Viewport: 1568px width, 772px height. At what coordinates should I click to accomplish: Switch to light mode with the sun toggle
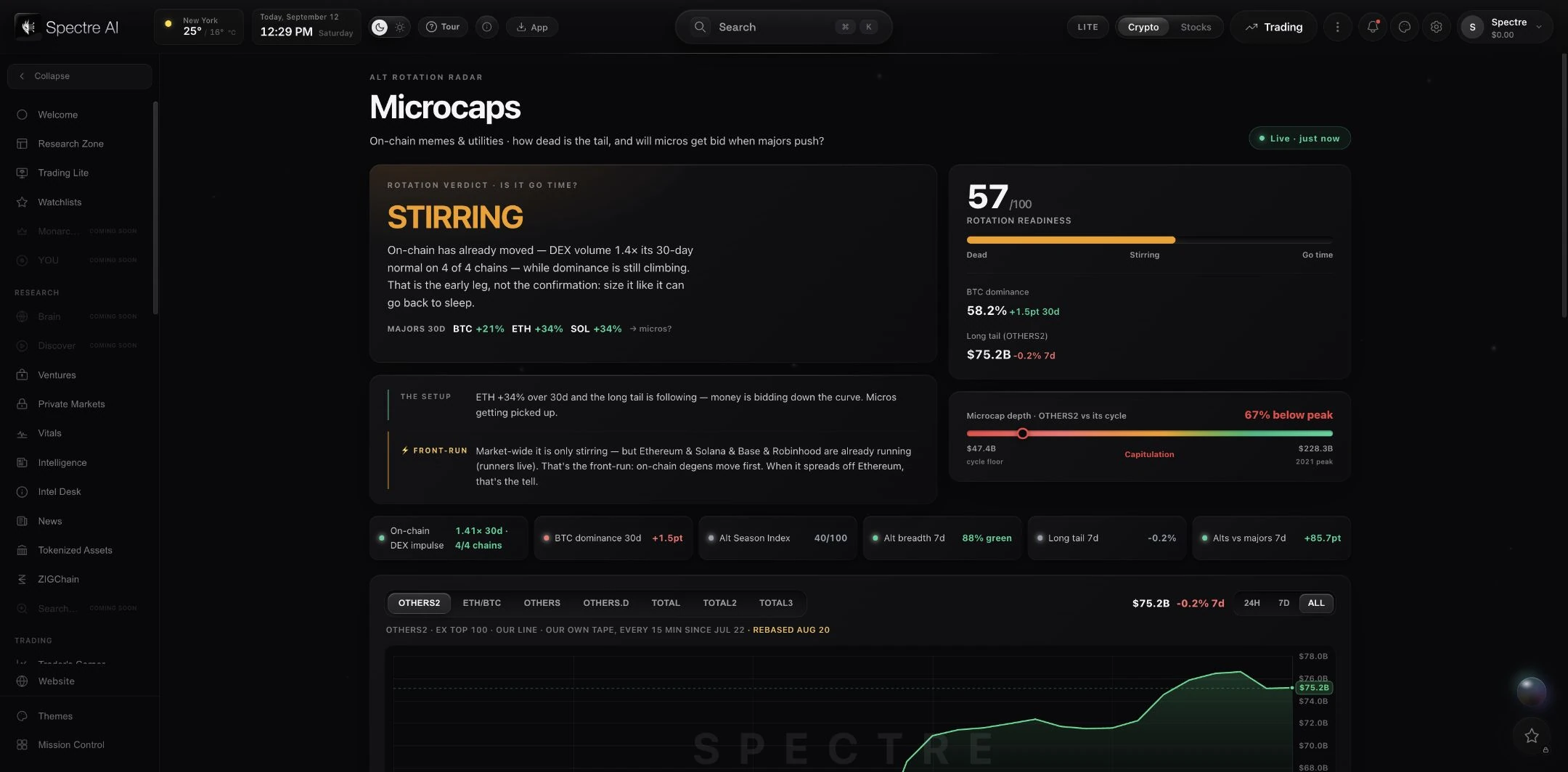pos(400,27)
